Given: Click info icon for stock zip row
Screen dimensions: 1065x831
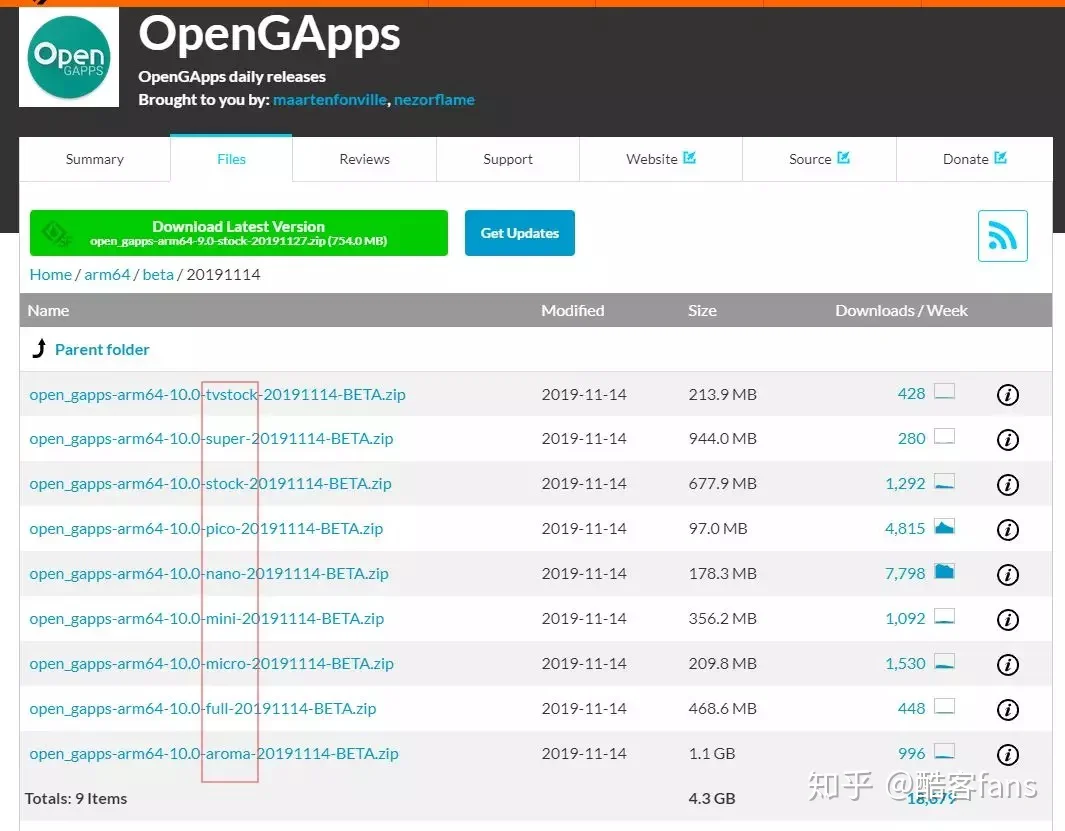Looking at the screenshot, I should [x=1007, y=484].
